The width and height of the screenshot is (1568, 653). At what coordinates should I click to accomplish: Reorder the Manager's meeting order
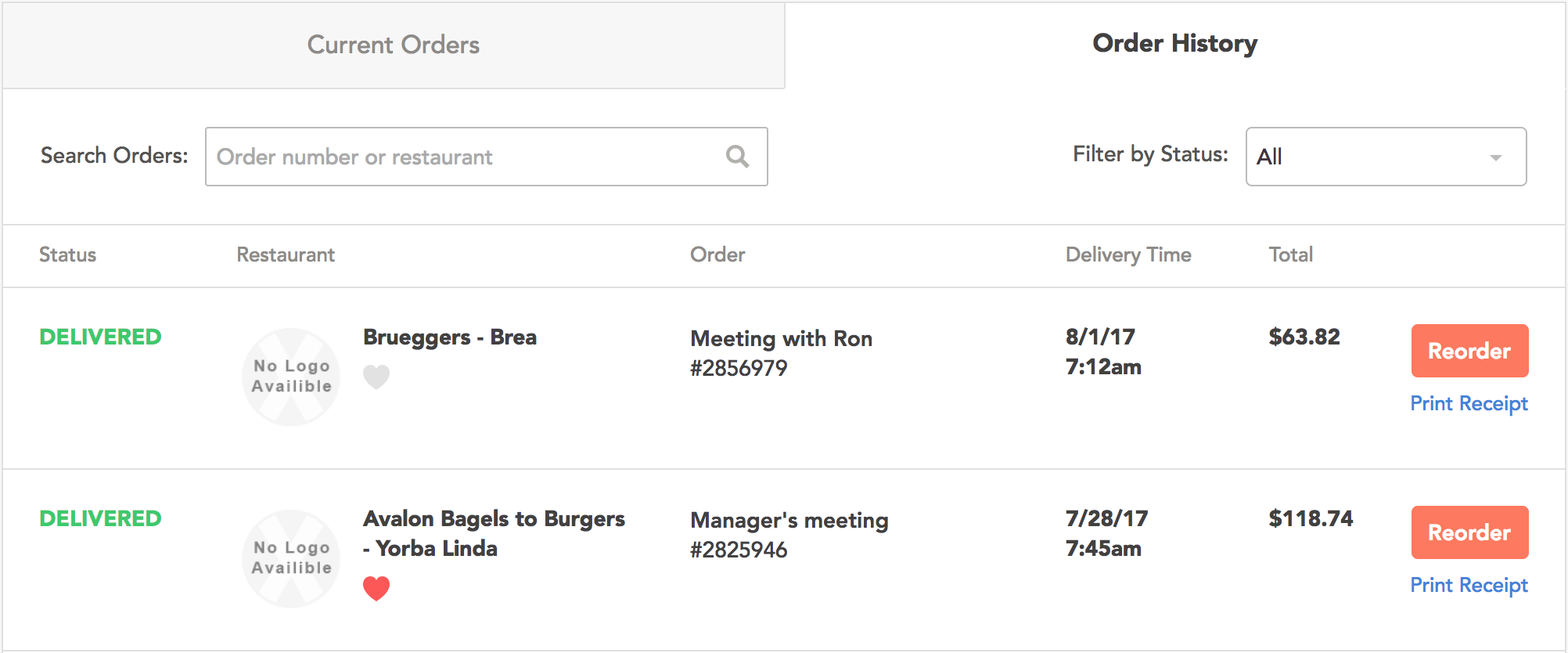coord(1469,532)
